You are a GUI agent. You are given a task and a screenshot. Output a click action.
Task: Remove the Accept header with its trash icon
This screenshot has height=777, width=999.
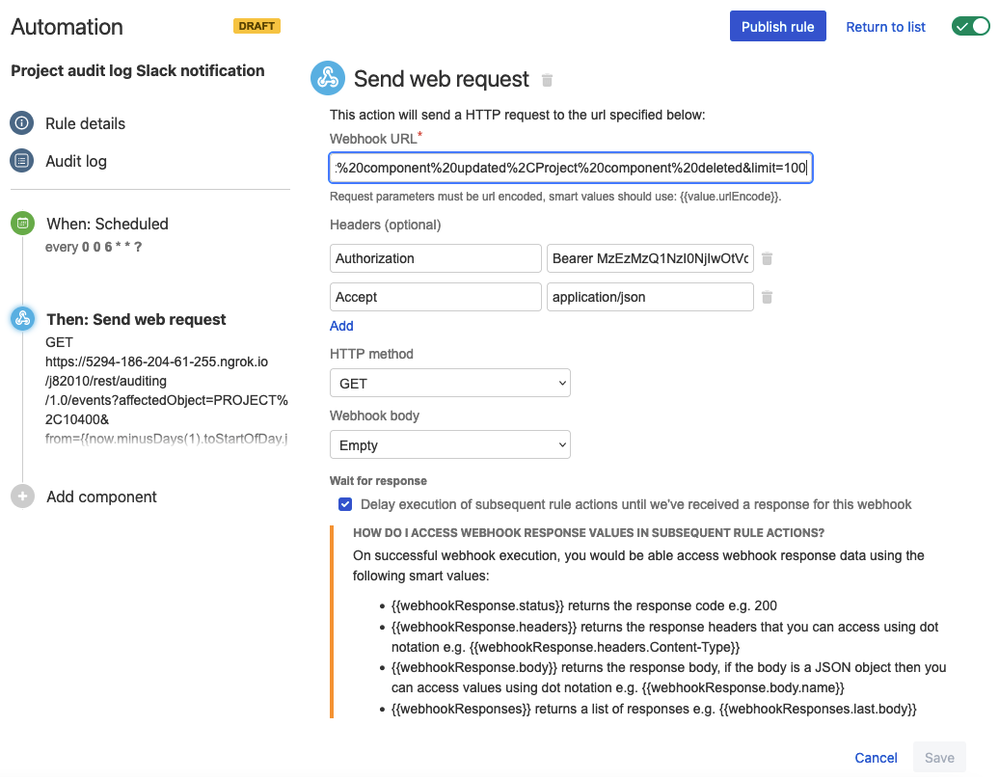(767, 296)
